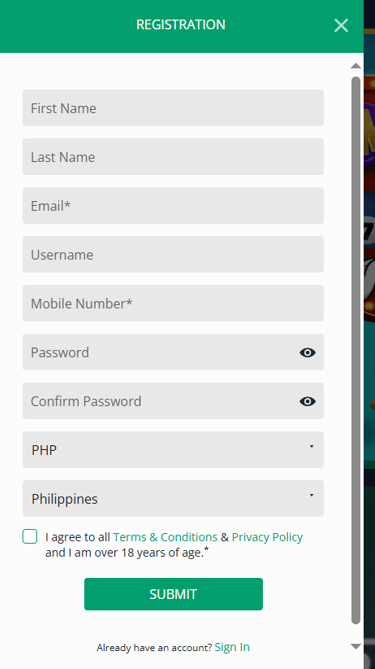Expand the Philippines country dropdown

(173, 498)
